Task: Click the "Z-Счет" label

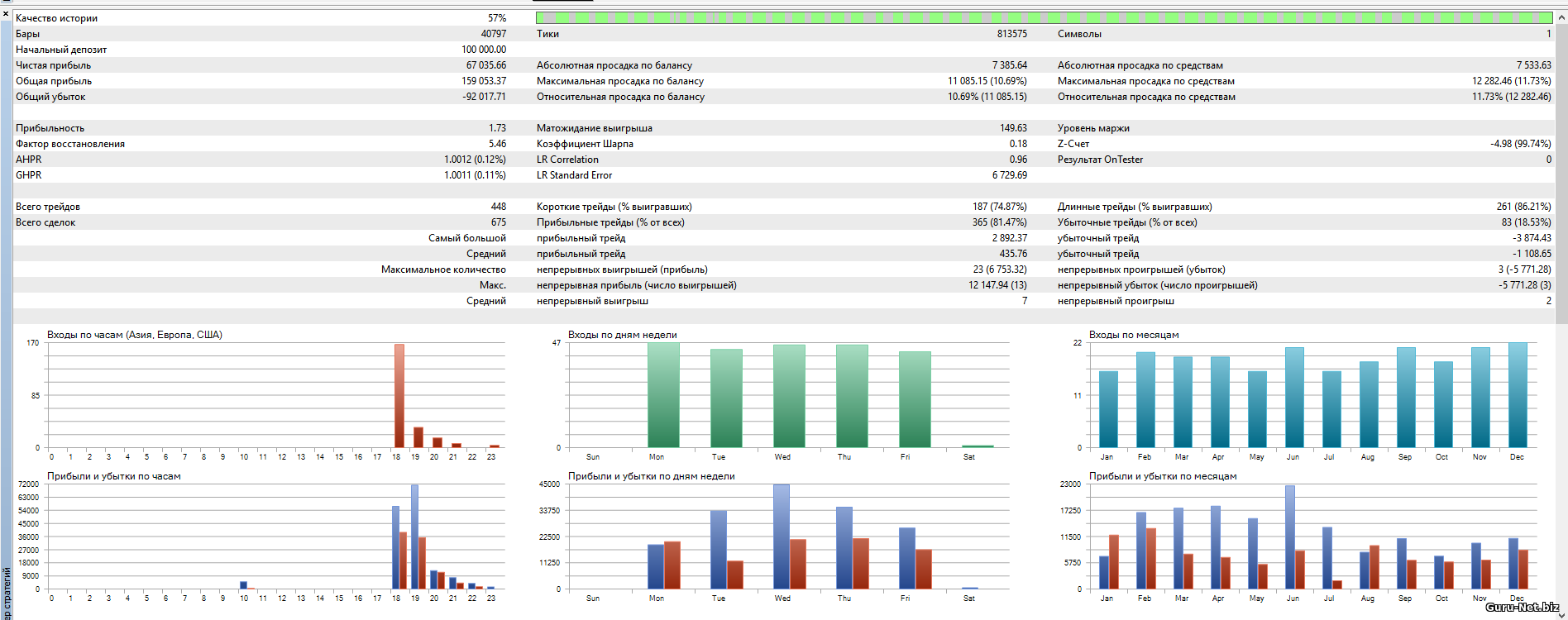Action: pyautogui.click(x=1073, y=144)
